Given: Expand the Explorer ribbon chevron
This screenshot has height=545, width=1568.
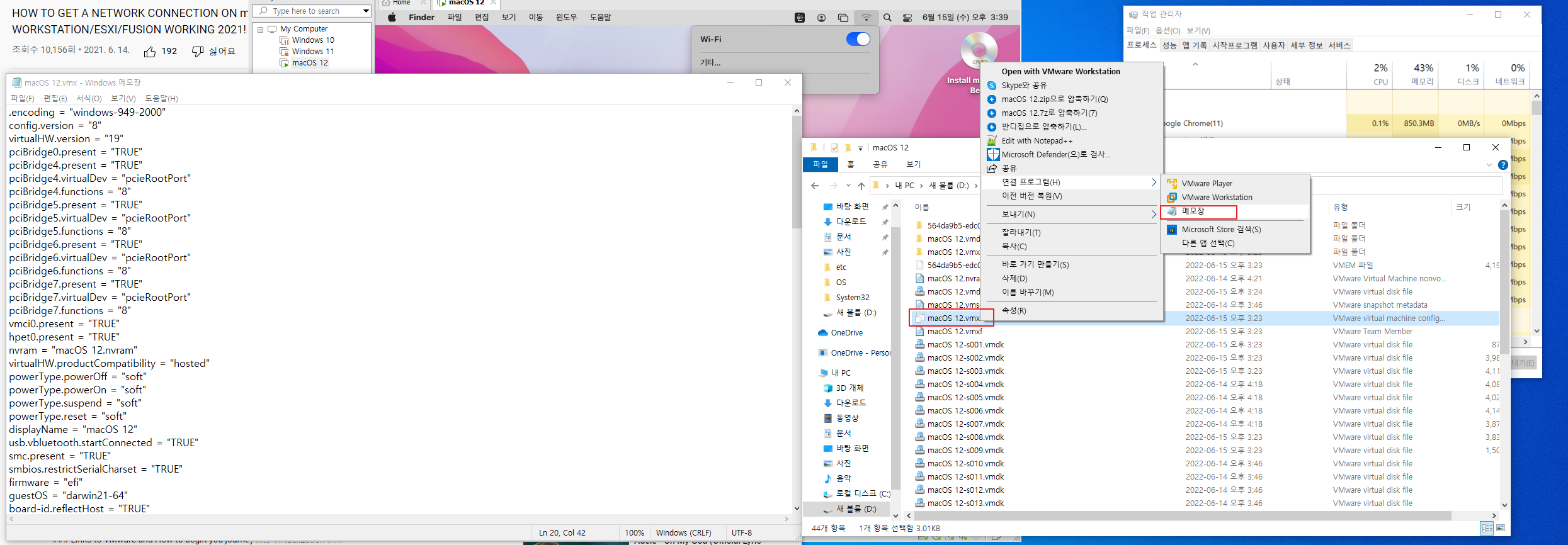Looking at the screenshot, I should 1489,165.
